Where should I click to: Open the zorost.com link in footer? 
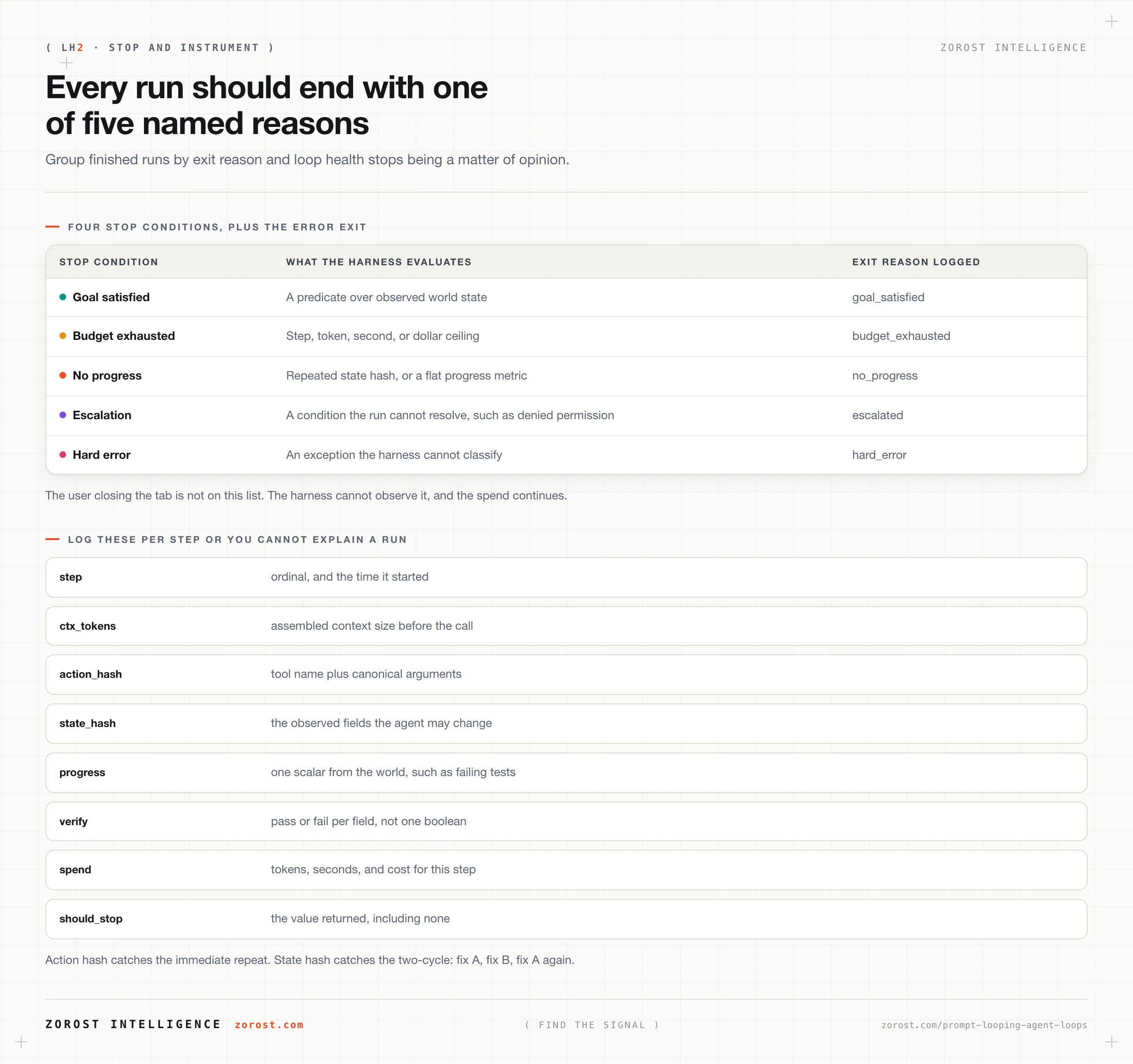click(269, 1025)
